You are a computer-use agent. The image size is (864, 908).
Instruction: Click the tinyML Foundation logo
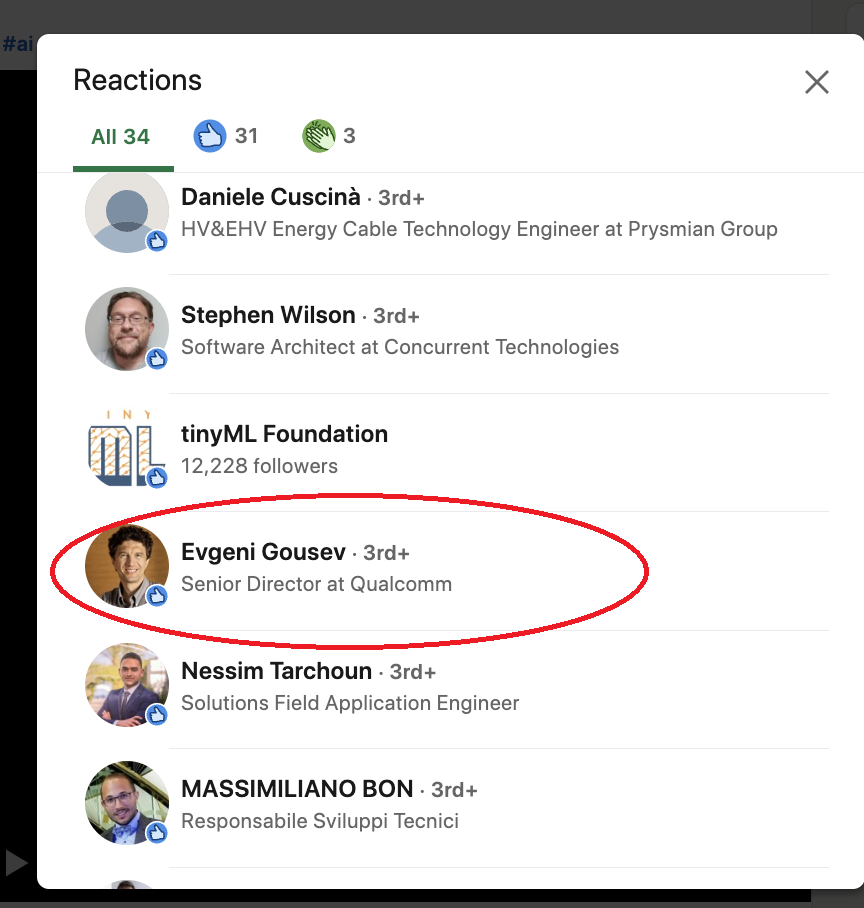click(x=127, y=448)
